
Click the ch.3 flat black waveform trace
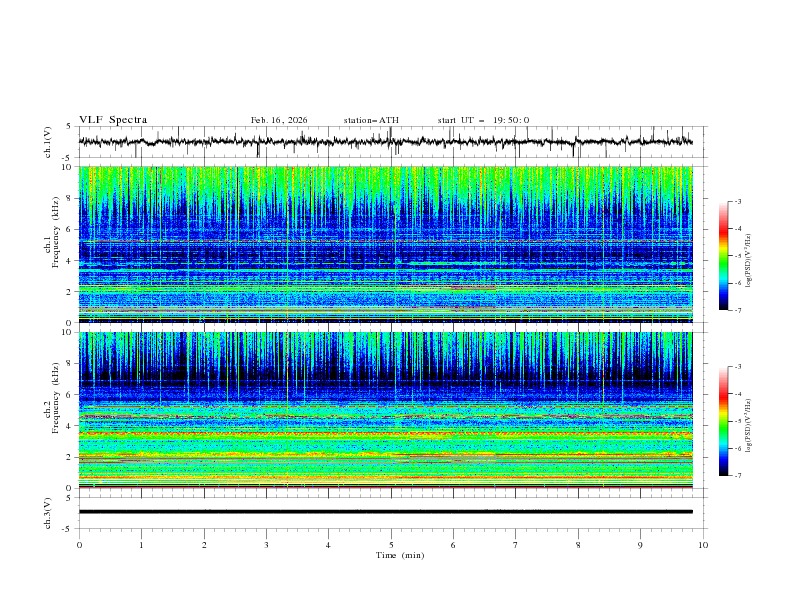(385, 512)
